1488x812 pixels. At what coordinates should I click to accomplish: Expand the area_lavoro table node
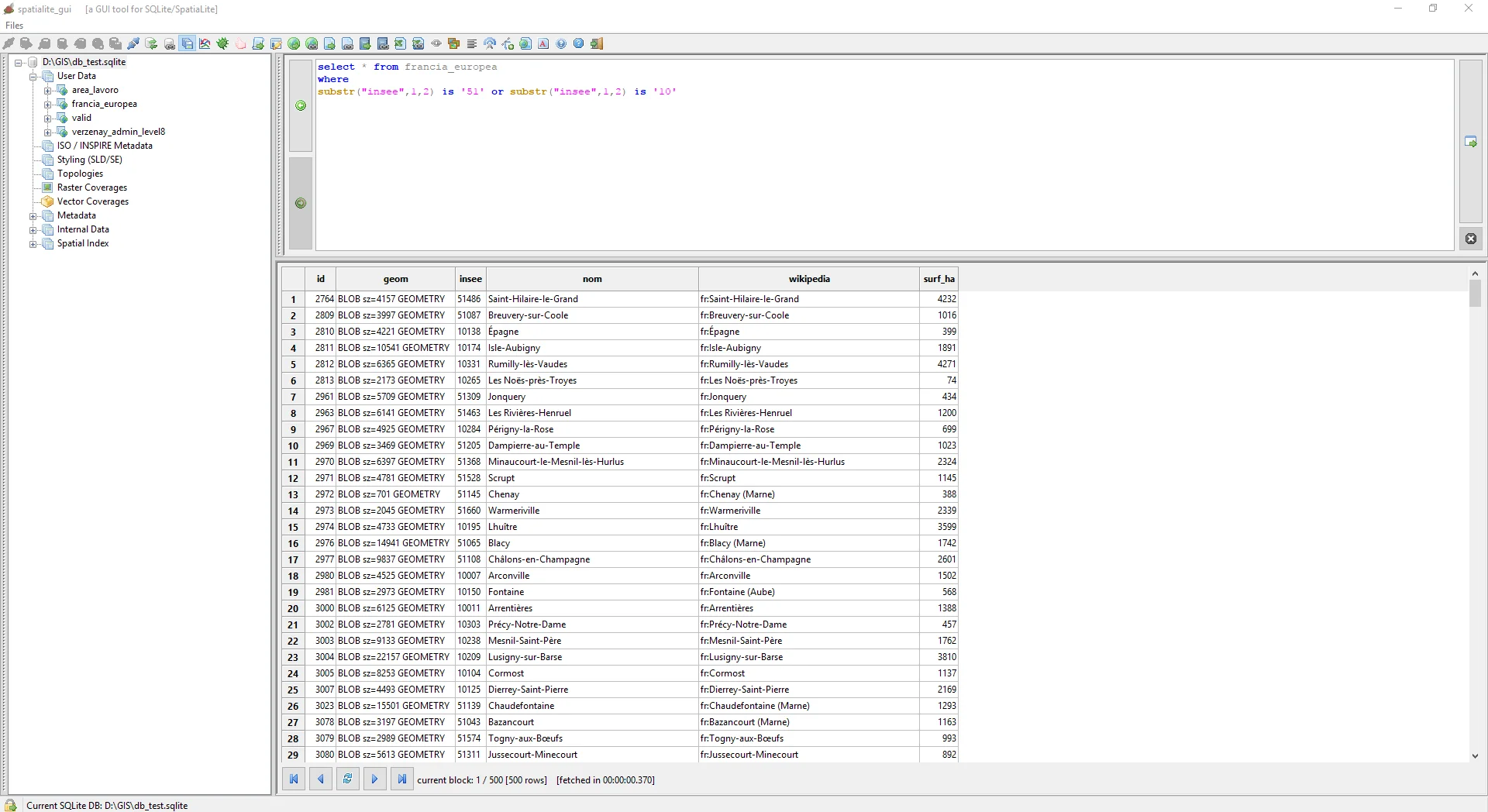point(48,91)
